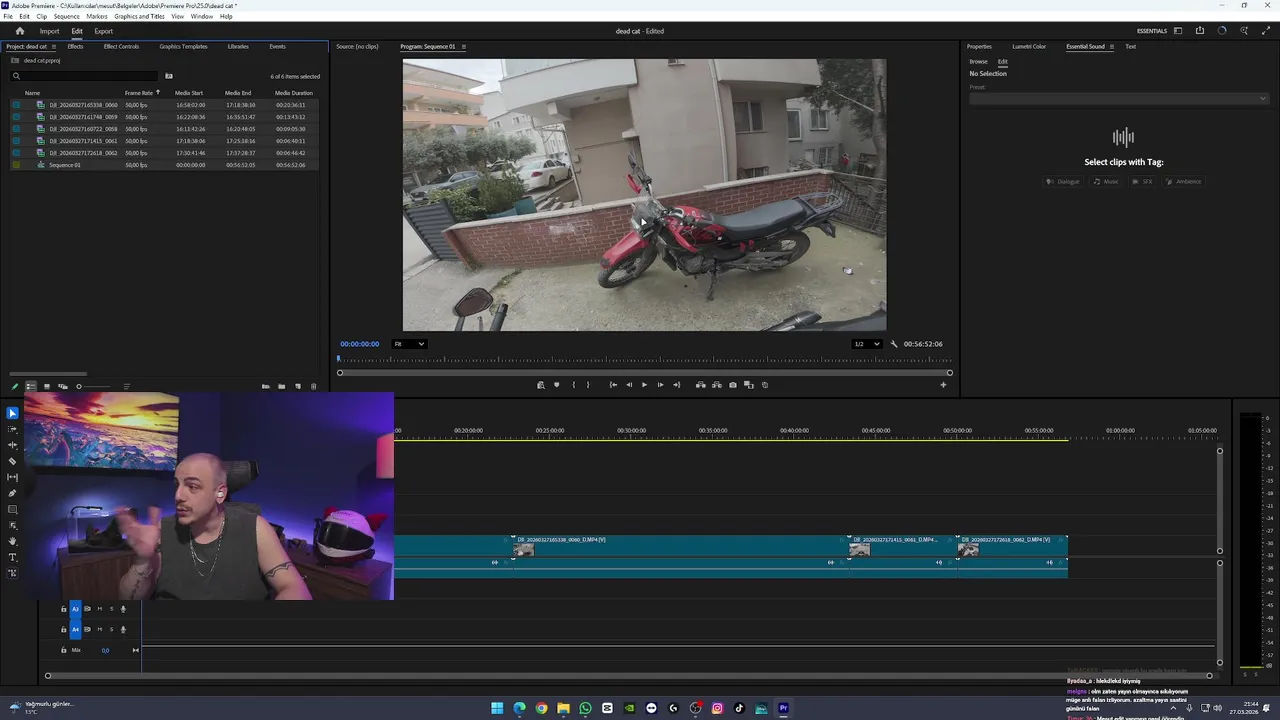This screenshot has width=1280, height=720.
Task: Add marker in Program monitor
Action: 557,385
